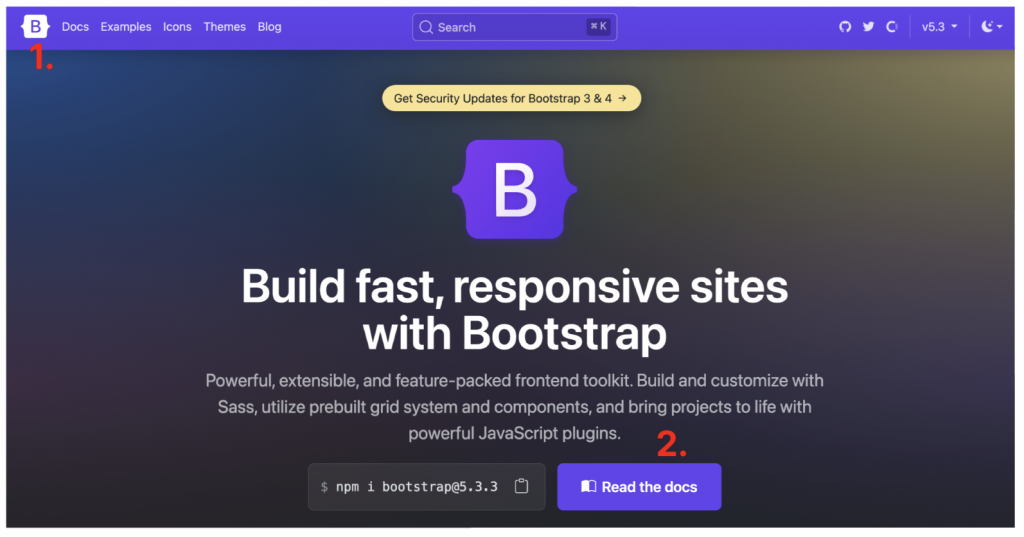Click the npm i bootstrap@5.3.3 command text
This screenshot has width=1024, height=537.
pyautogui.click(x=417, y=487)
